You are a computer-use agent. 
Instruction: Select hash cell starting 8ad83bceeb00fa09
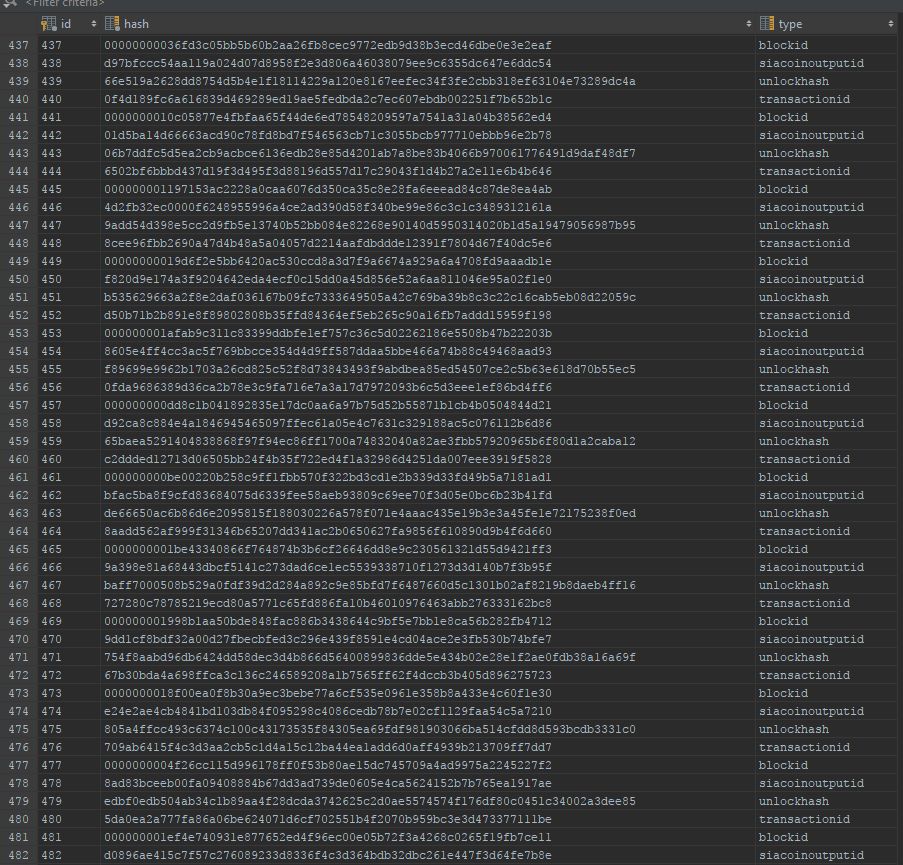pos(428,783)
